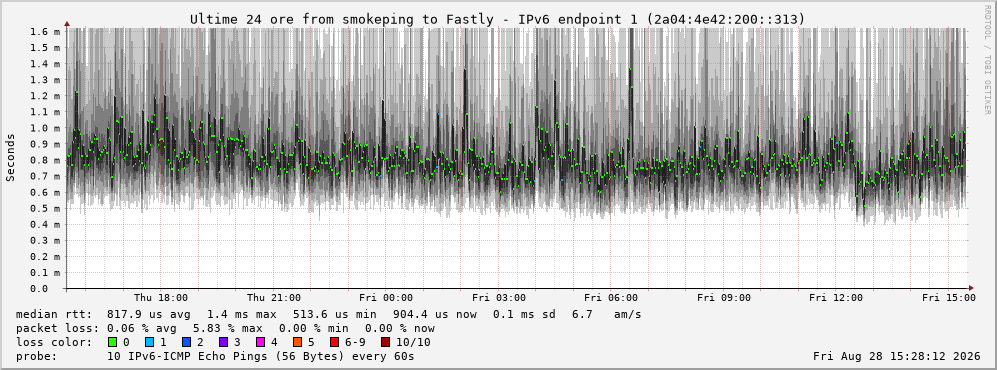The height and width of the screenshot is (370, 997).
Task: Click the red arrow at the x-axis end
Action: coord(971,288)
